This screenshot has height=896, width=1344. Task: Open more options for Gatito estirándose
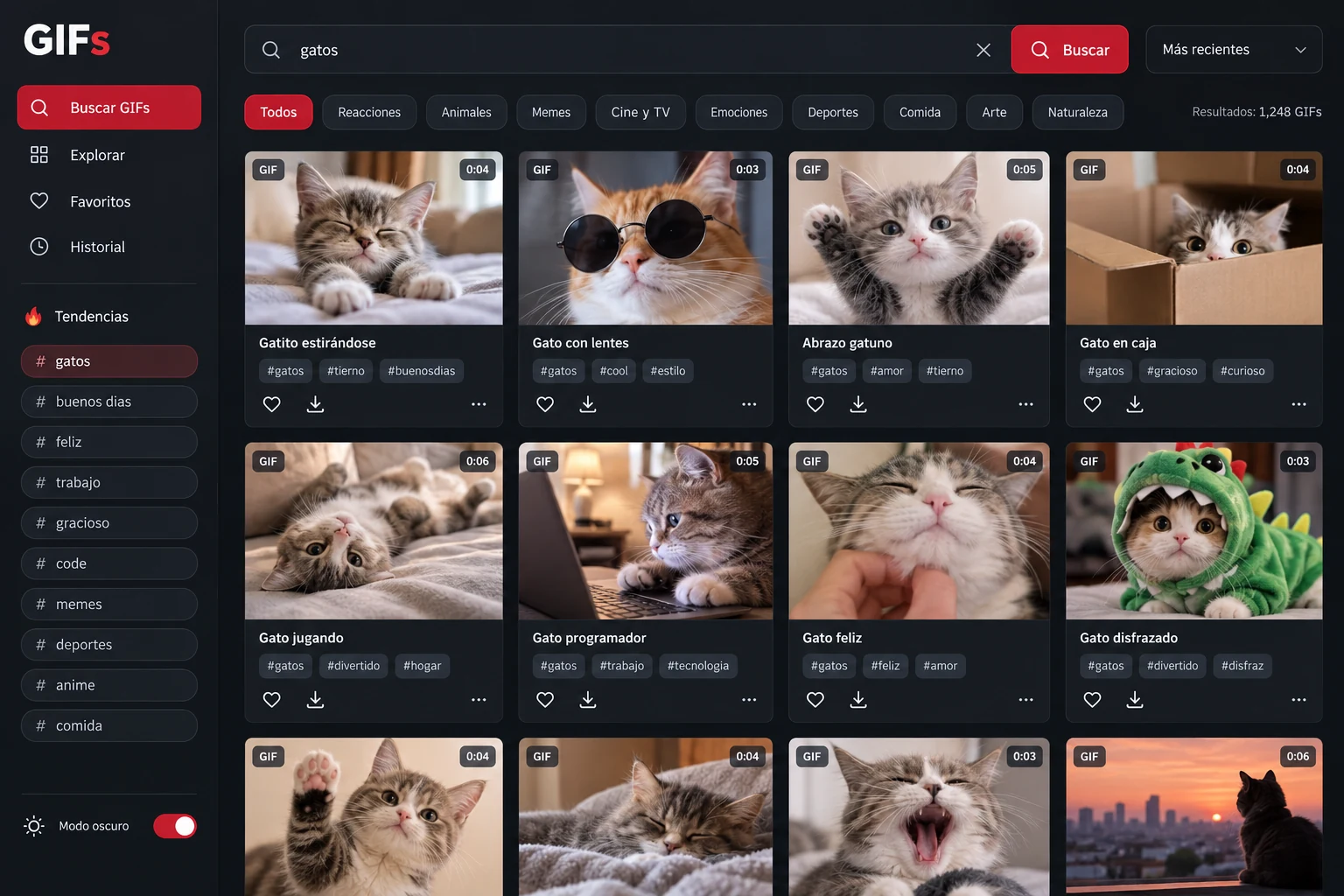(479, 404)
